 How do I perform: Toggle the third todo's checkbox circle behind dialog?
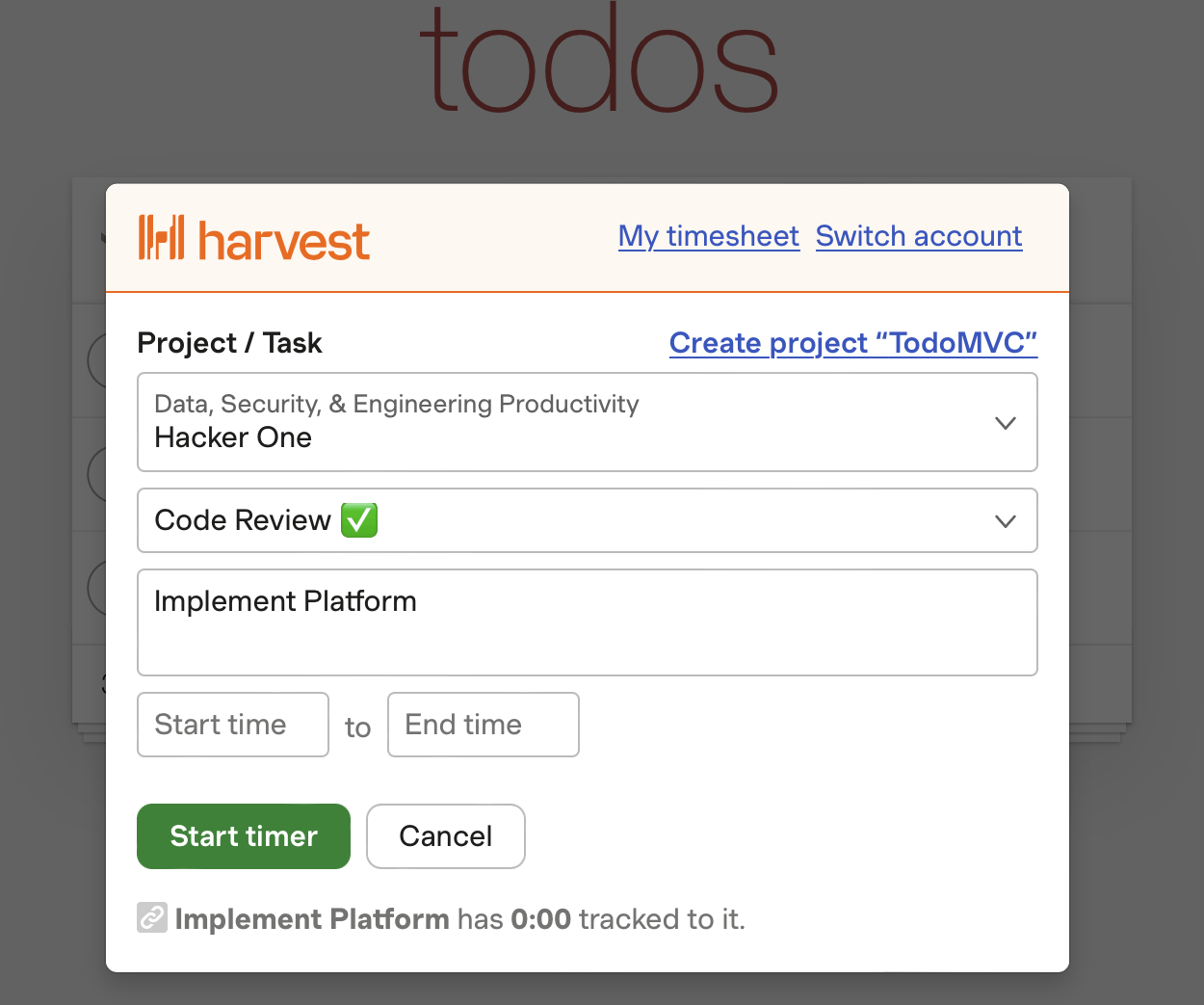click(x=95, y=588)
